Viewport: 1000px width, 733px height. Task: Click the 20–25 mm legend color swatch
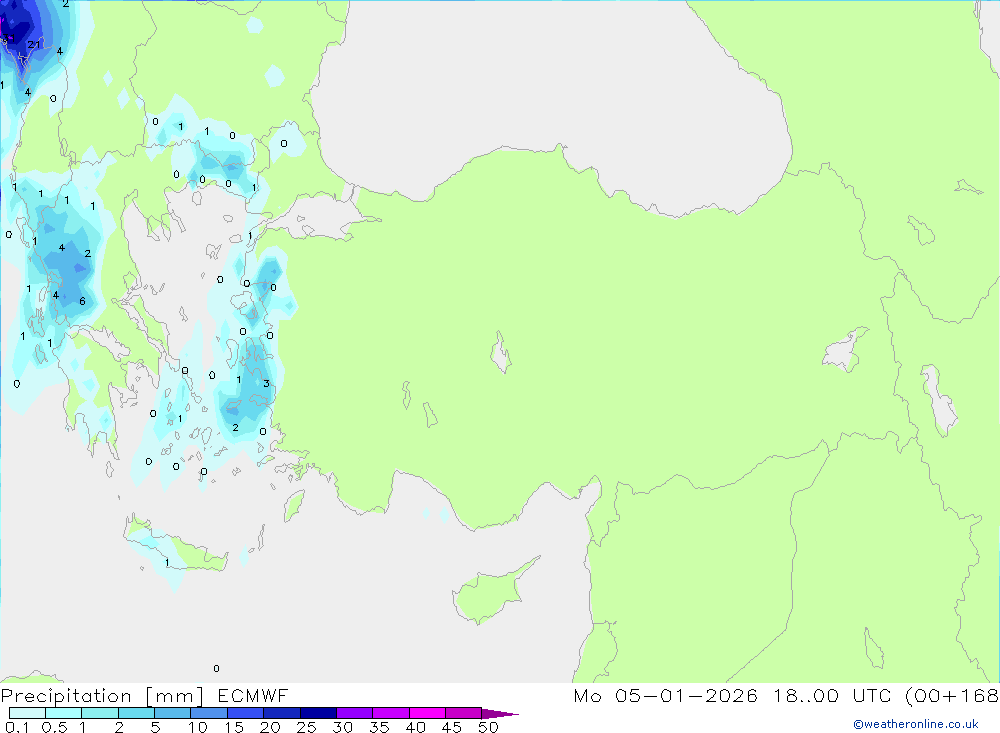tap(281, 713)
